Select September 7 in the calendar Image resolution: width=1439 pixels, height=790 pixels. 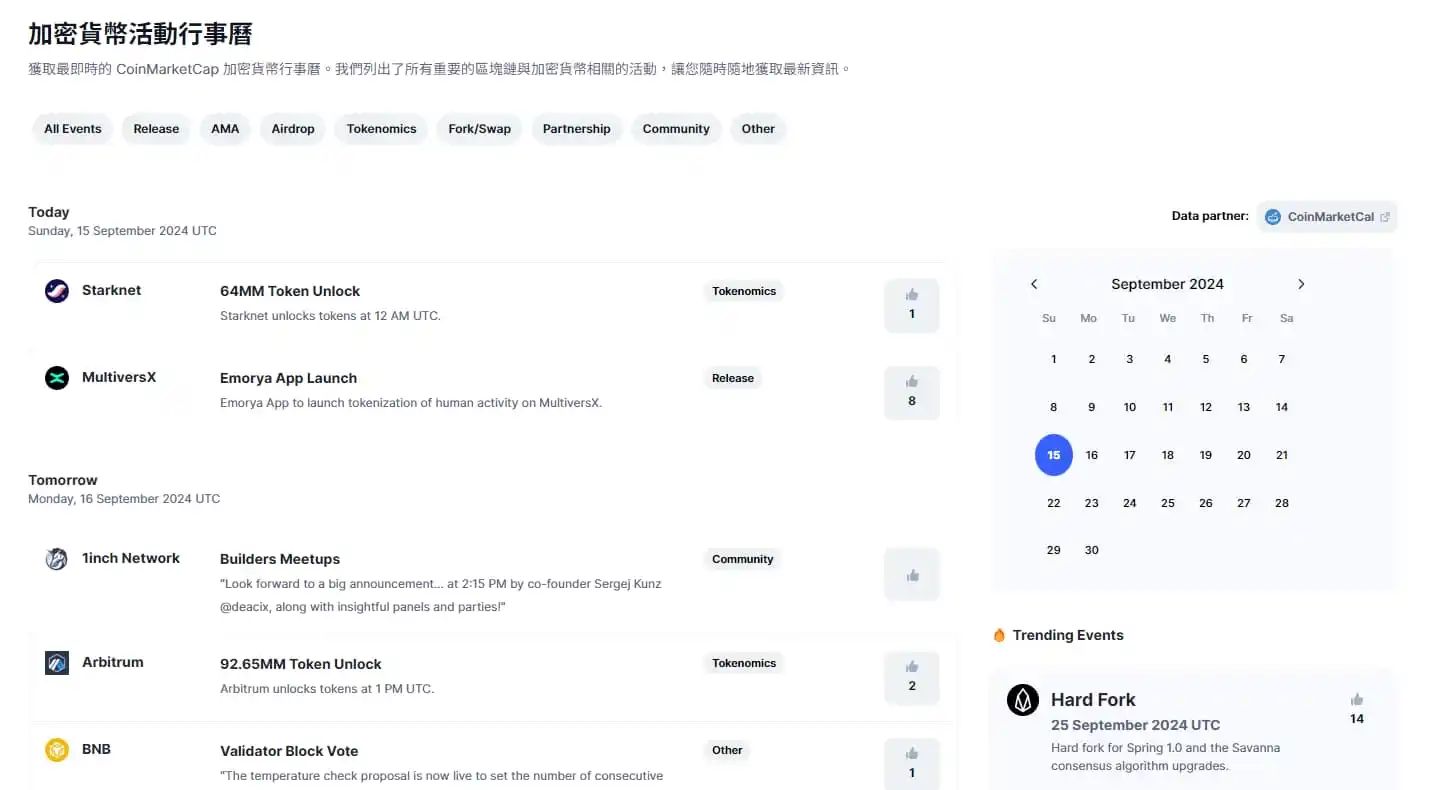coord(1282,359)
